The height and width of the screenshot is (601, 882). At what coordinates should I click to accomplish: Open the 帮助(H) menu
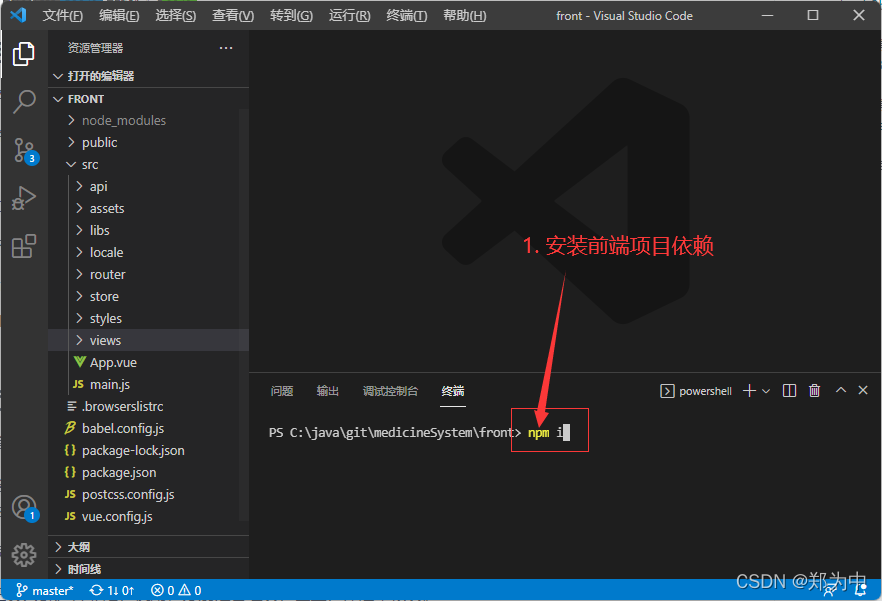point(465,16)
